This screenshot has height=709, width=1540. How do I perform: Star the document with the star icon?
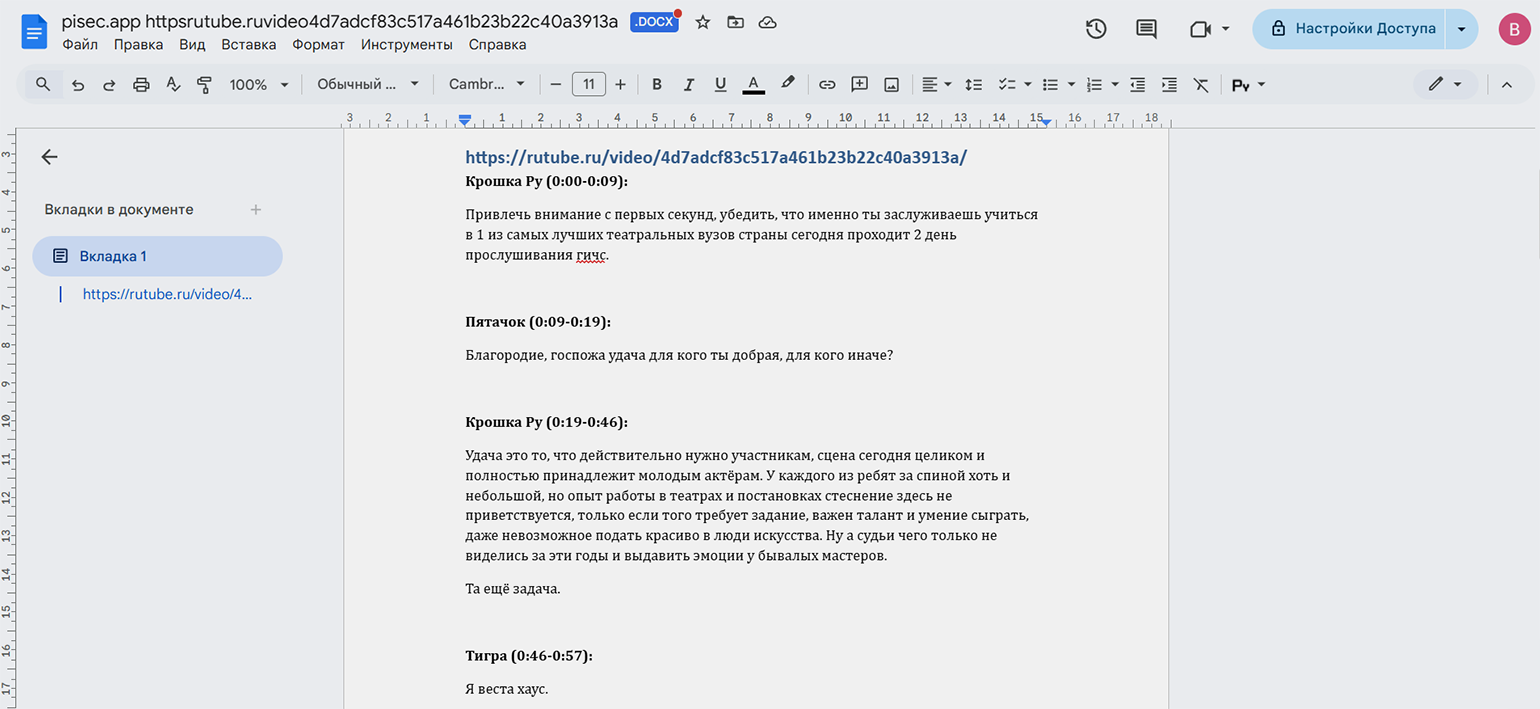point(703,22)
